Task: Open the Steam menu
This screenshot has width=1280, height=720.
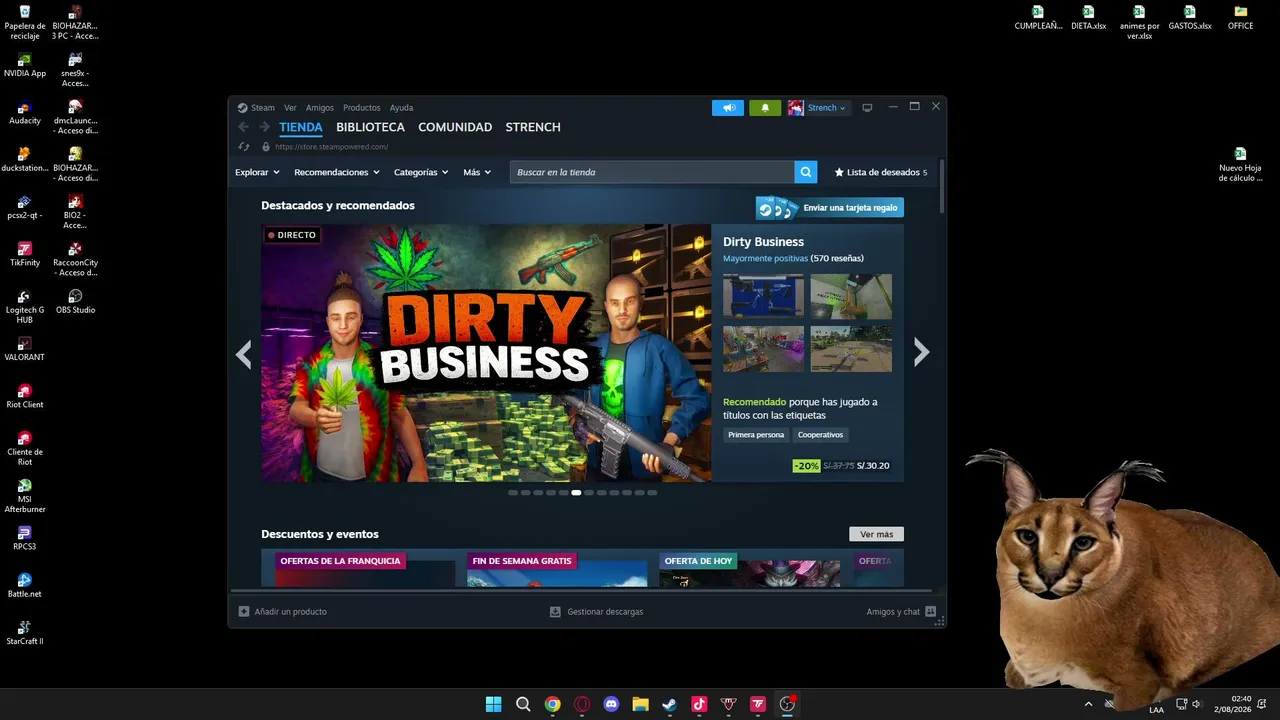Action: coord(263,108)
